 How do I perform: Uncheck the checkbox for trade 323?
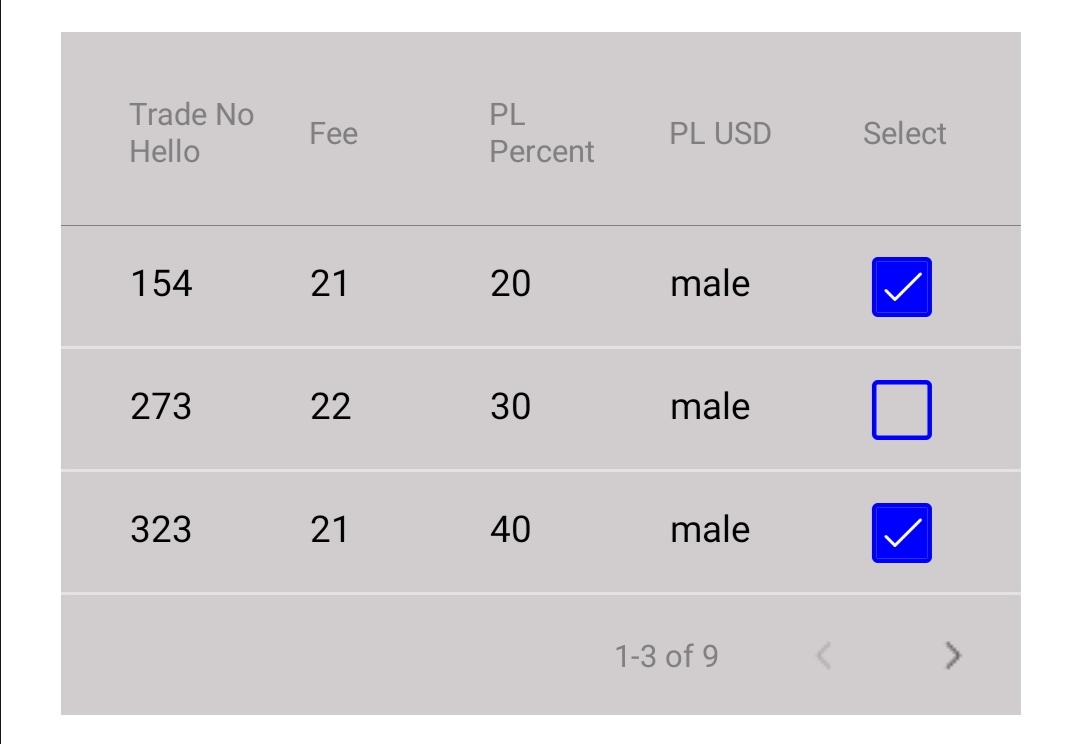point(901,533)
